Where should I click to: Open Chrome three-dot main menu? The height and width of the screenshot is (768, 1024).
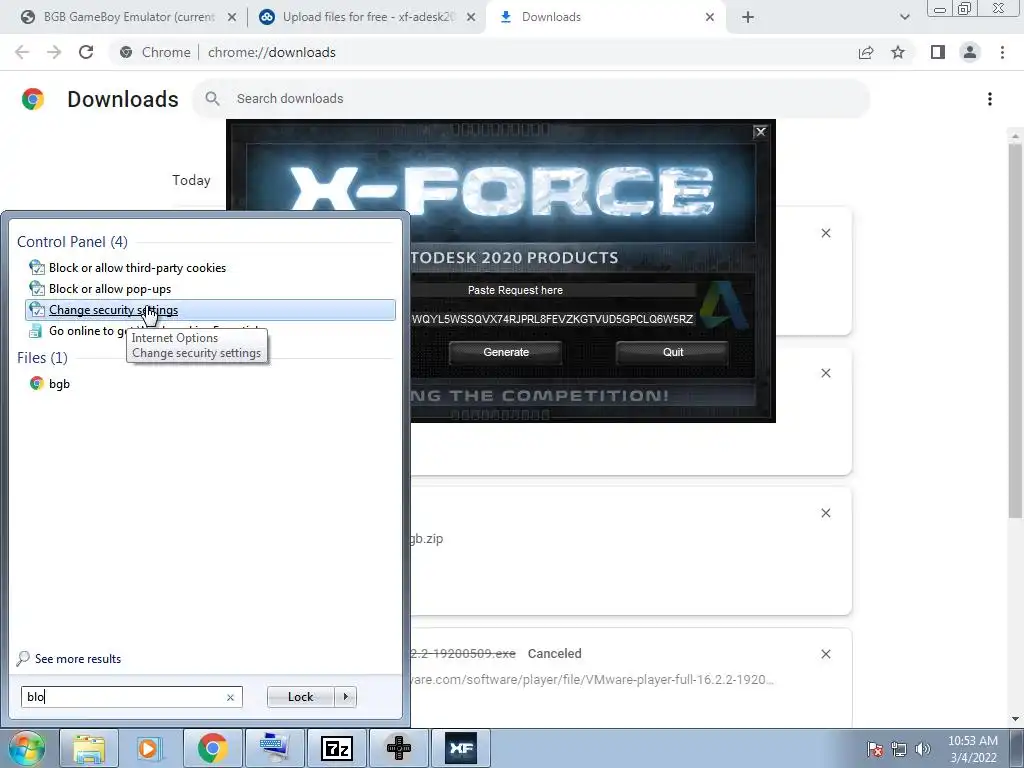pyautogui.click(x=1002, y=52)
